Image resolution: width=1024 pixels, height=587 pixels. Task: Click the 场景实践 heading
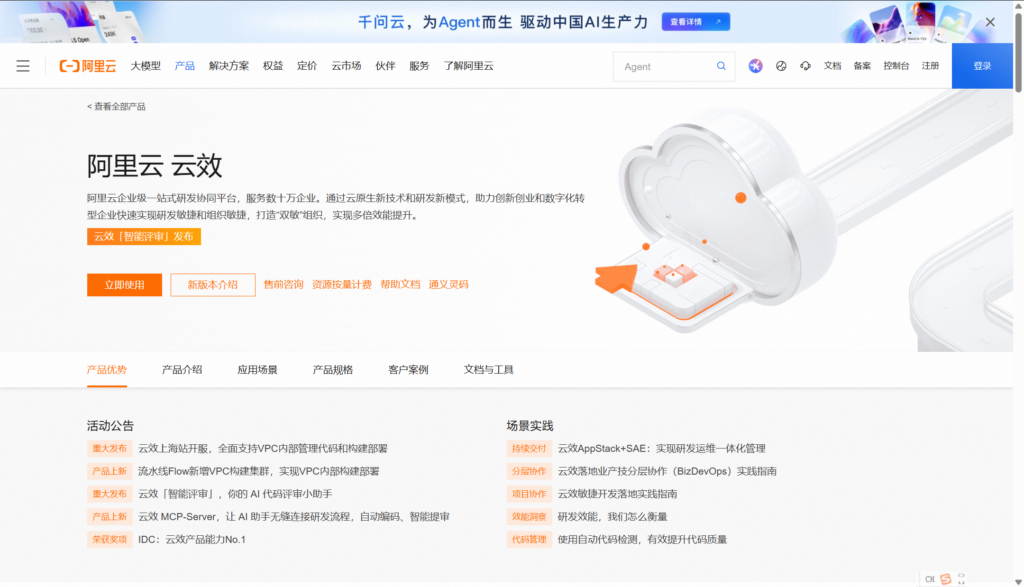point(530,426)
